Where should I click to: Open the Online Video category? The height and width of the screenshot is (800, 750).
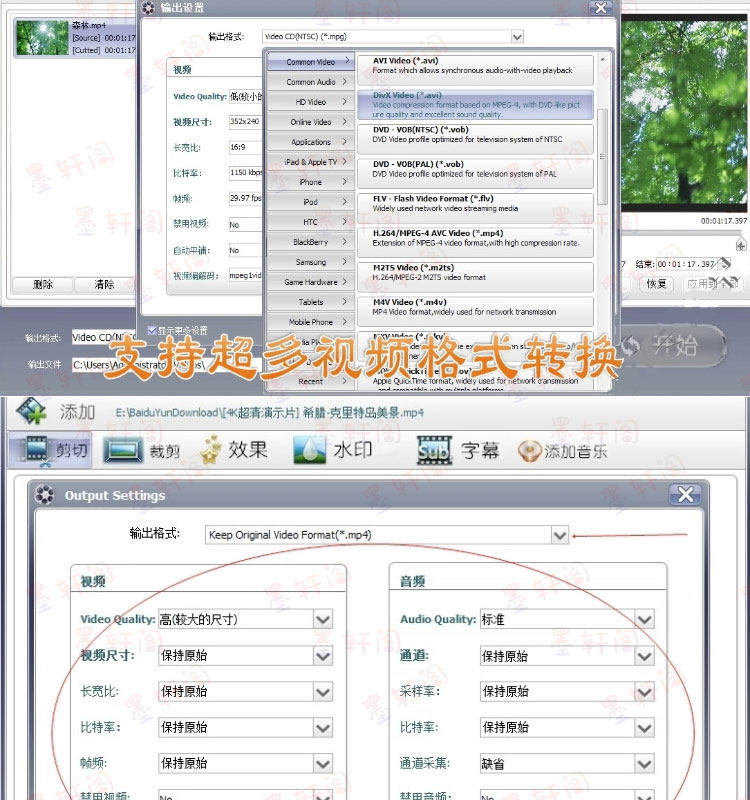point(311,122)
